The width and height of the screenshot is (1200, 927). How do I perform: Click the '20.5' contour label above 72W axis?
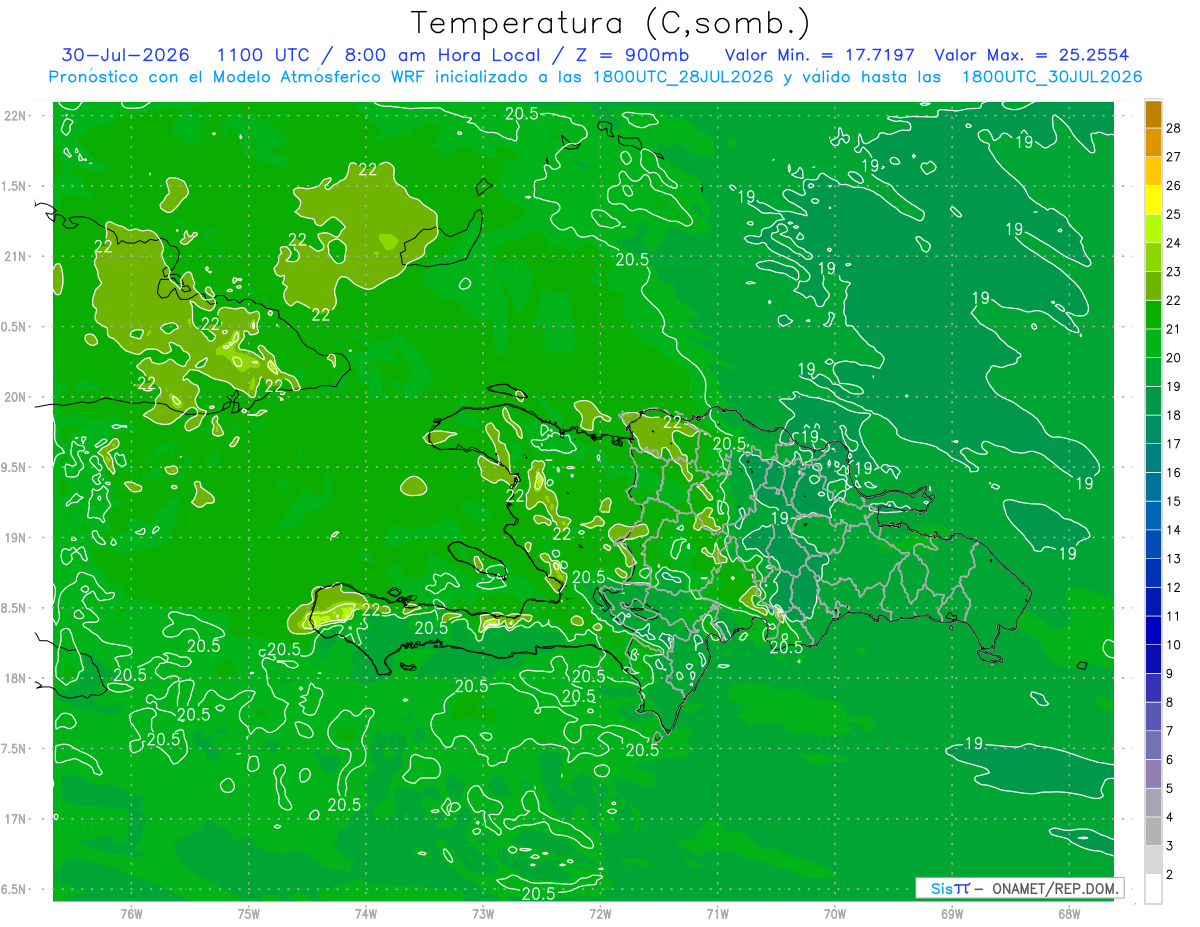click(538, 893)
